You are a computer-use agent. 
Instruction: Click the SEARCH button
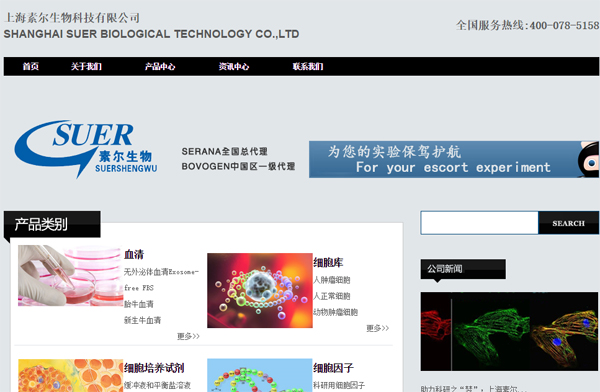569,223
